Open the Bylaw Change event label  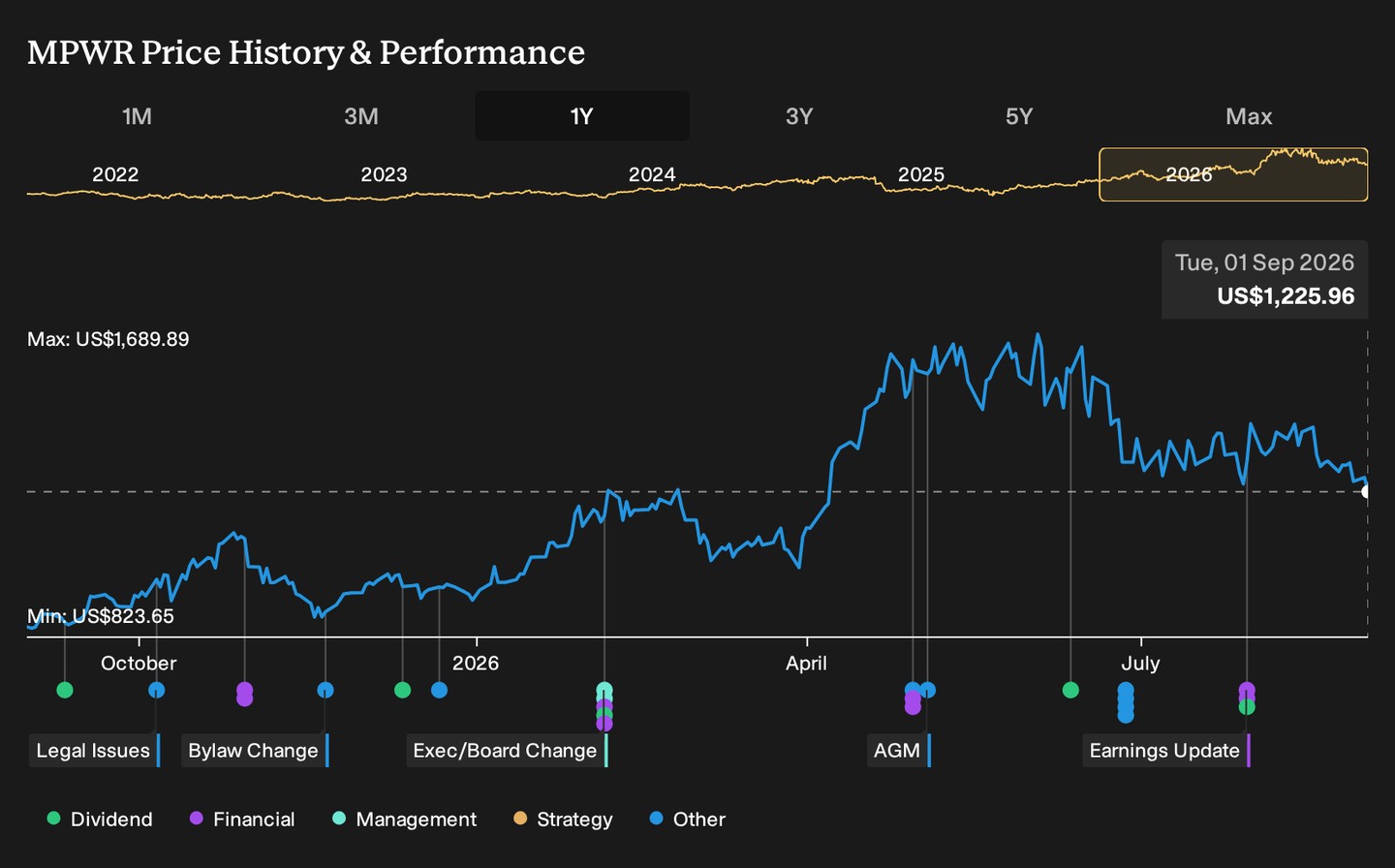tap(254, 751)
